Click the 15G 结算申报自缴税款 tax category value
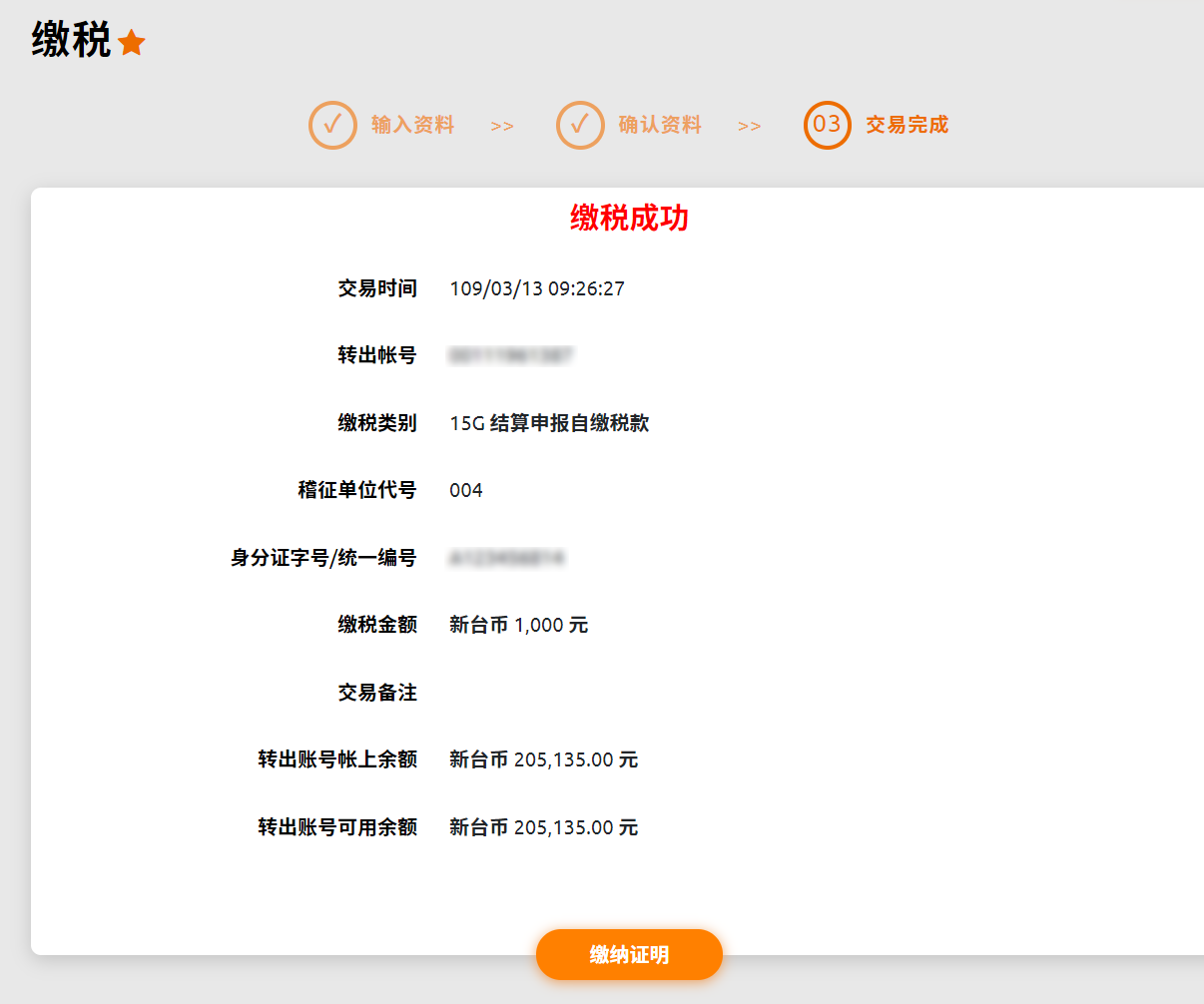The height and width of the screenshot is (1004, 1204). [549, 423]
